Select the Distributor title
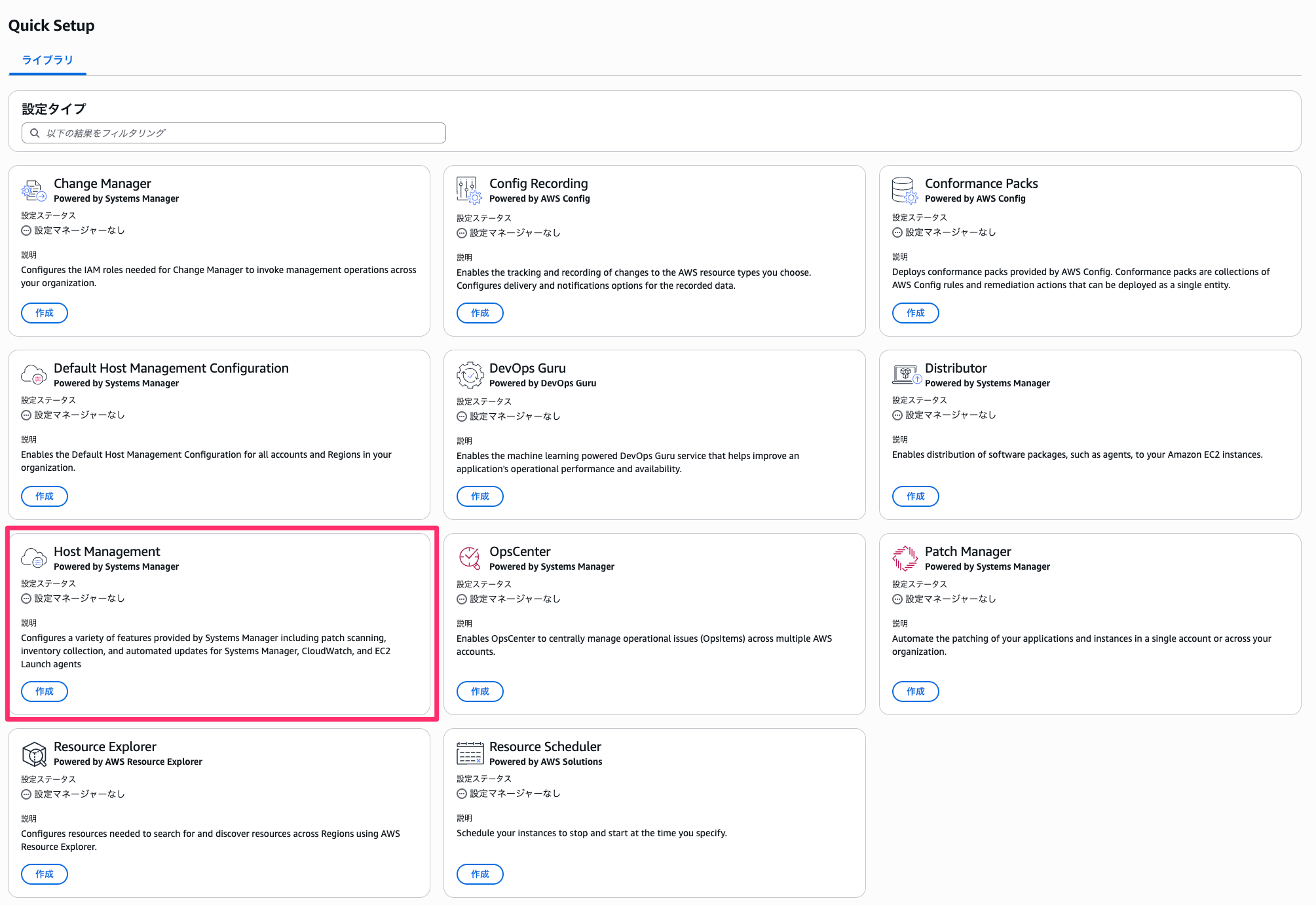Viewport: 1316px width, 905px height. click(x=956, y=369)
